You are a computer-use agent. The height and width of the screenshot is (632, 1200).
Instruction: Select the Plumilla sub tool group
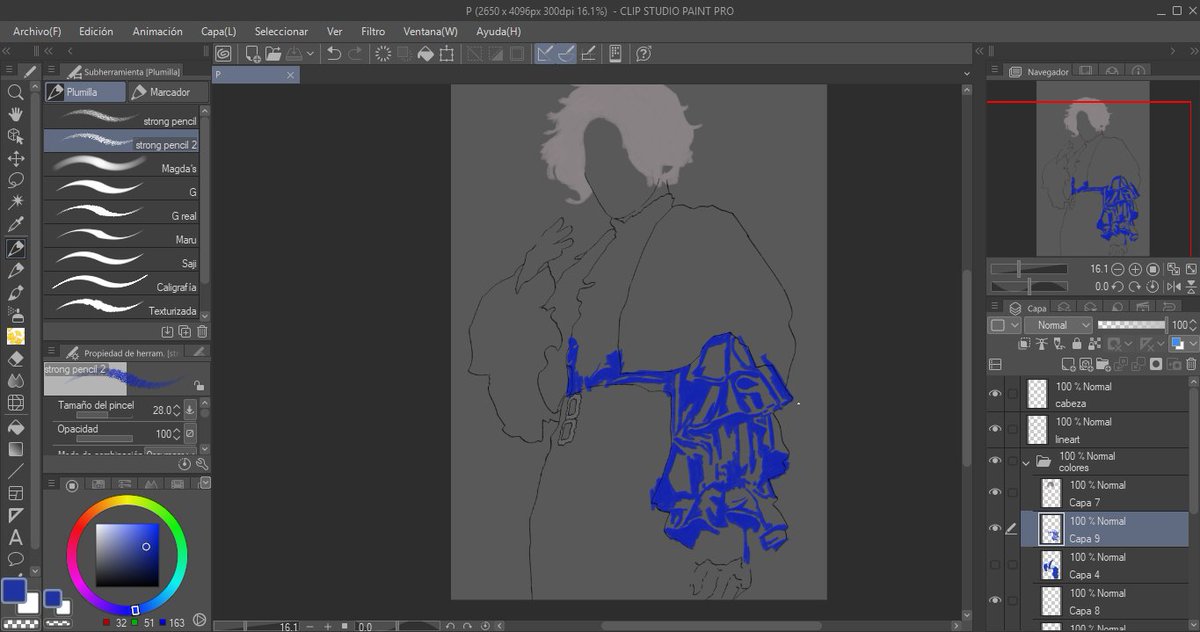(85, 92)
